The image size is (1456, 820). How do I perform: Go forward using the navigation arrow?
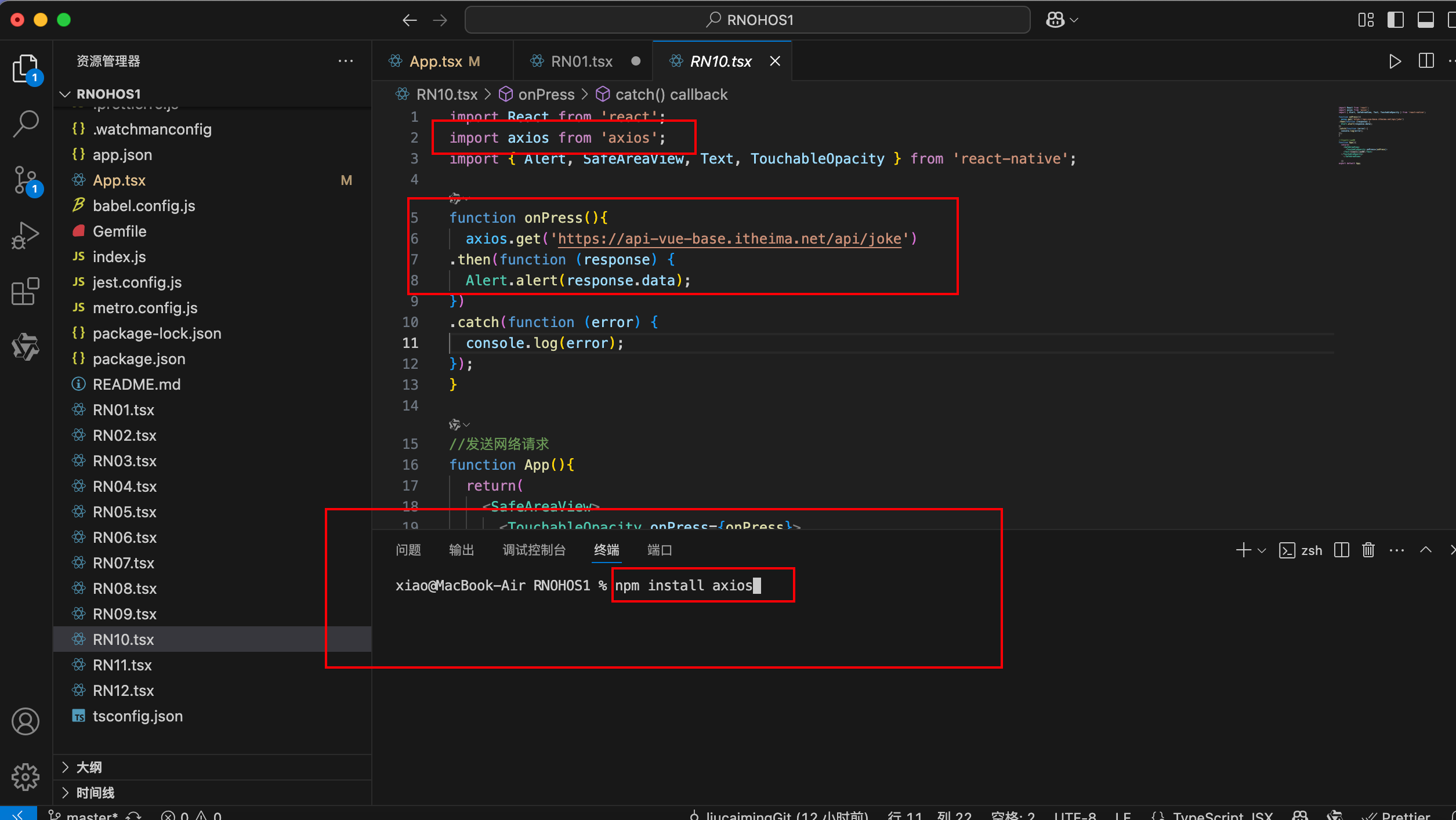tap(440, 20)
